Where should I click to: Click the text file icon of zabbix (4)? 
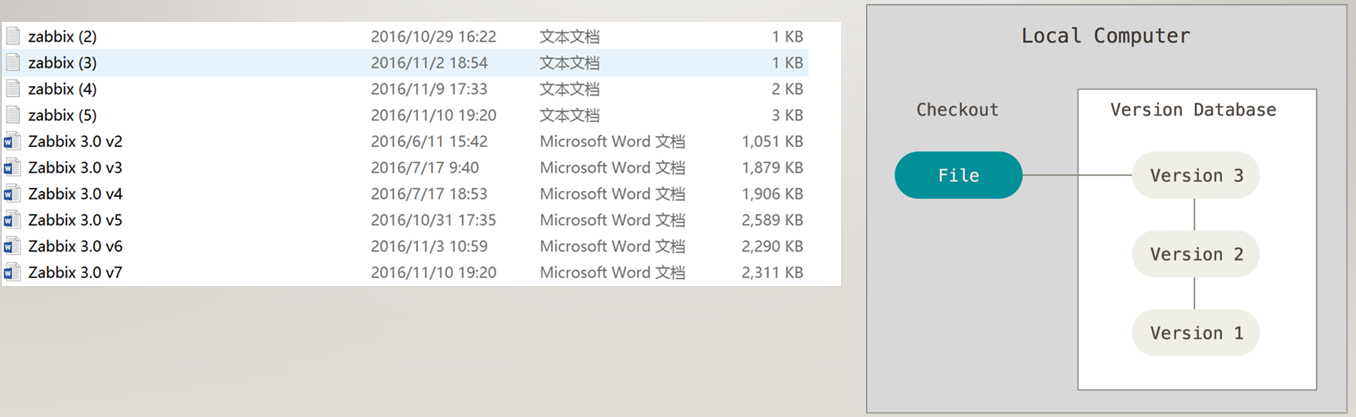pos(12,89)
